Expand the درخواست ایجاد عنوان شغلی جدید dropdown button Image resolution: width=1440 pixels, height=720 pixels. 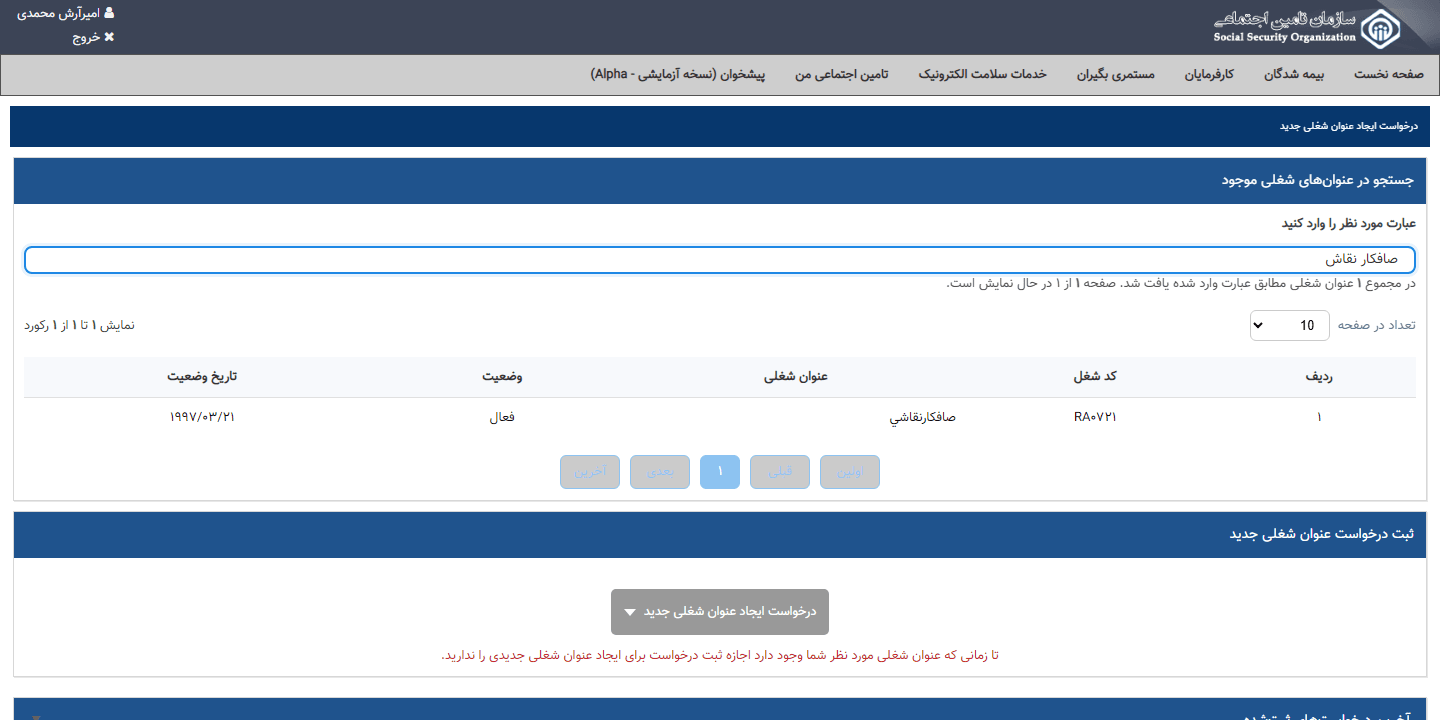(720, 611)
